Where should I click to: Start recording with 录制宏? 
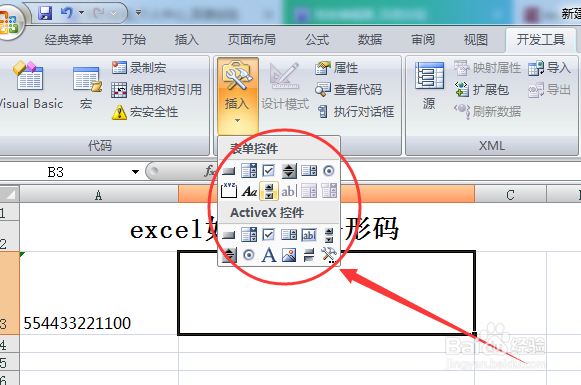[139, 68]
